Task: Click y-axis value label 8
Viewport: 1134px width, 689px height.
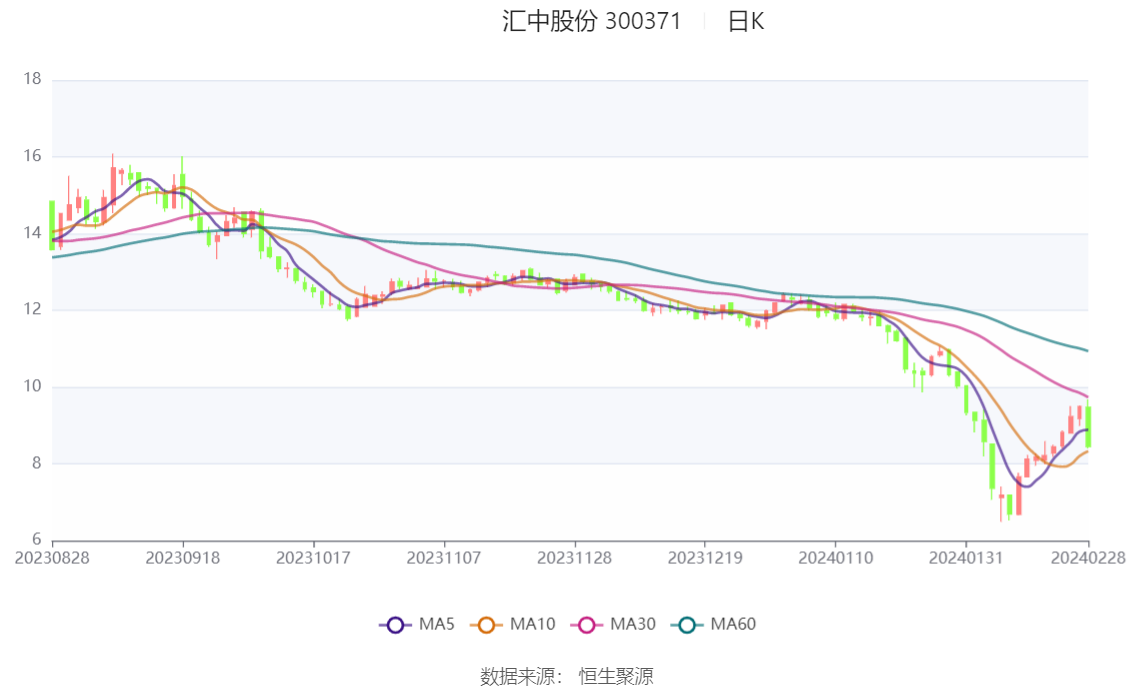Action: tap(36, 463)
